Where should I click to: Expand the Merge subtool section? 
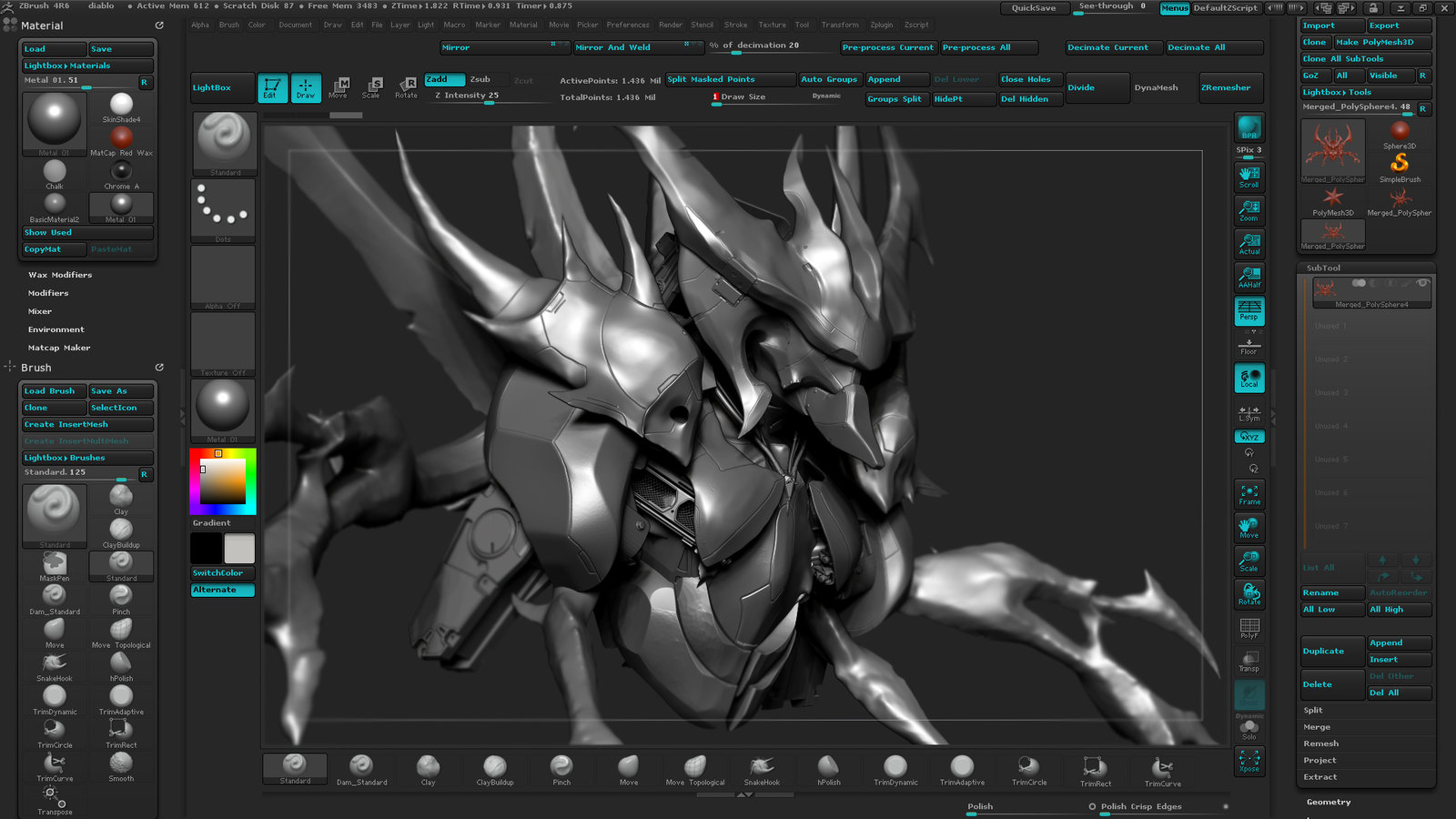click(1317, 727)
